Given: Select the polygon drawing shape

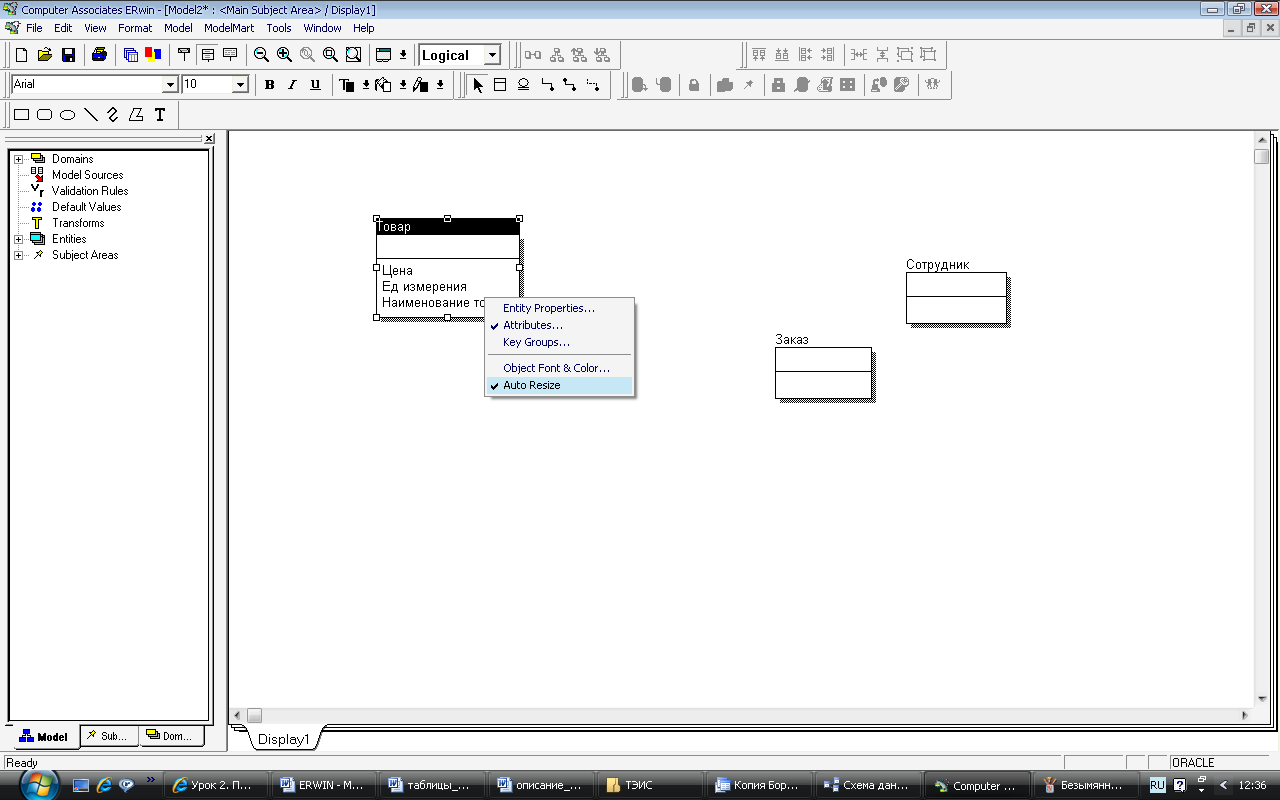Looking at the screenshot, I should tap(136, 115).
